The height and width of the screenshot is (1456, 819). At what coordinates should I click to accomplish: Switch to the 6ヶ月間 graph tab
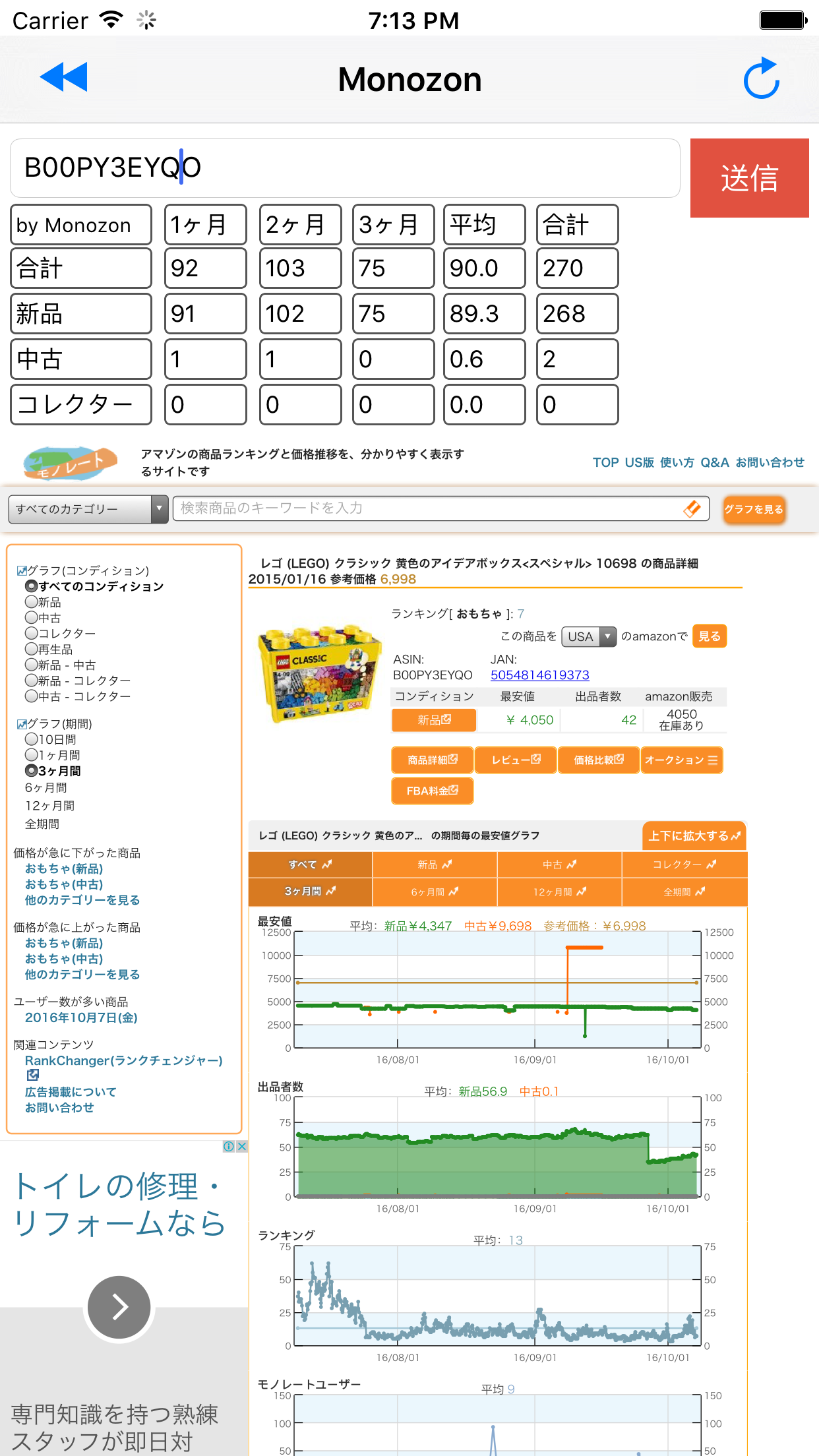click(435, 892)
